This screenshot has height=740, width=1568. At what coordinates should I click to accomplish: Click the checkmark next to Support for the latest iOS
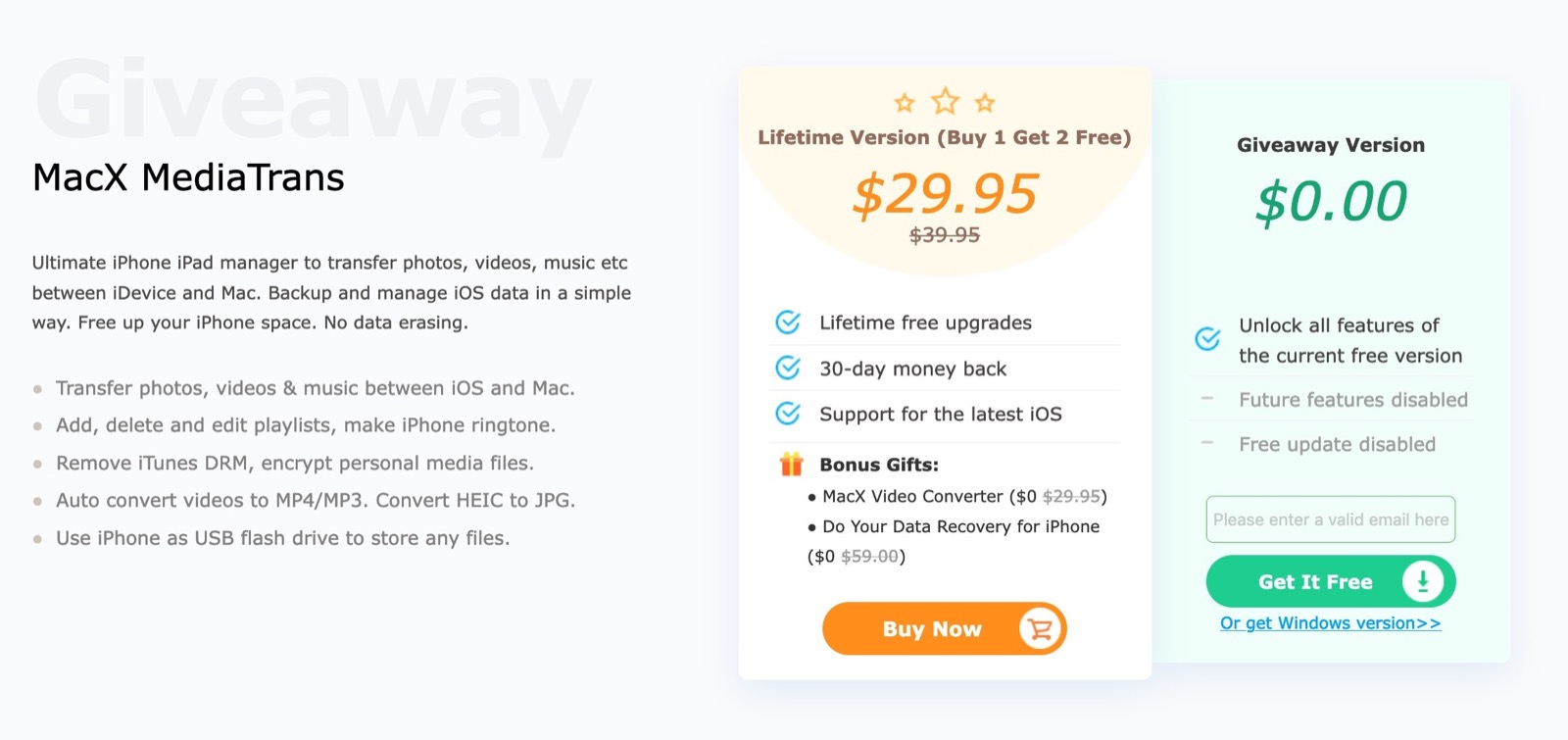(788, 414)
